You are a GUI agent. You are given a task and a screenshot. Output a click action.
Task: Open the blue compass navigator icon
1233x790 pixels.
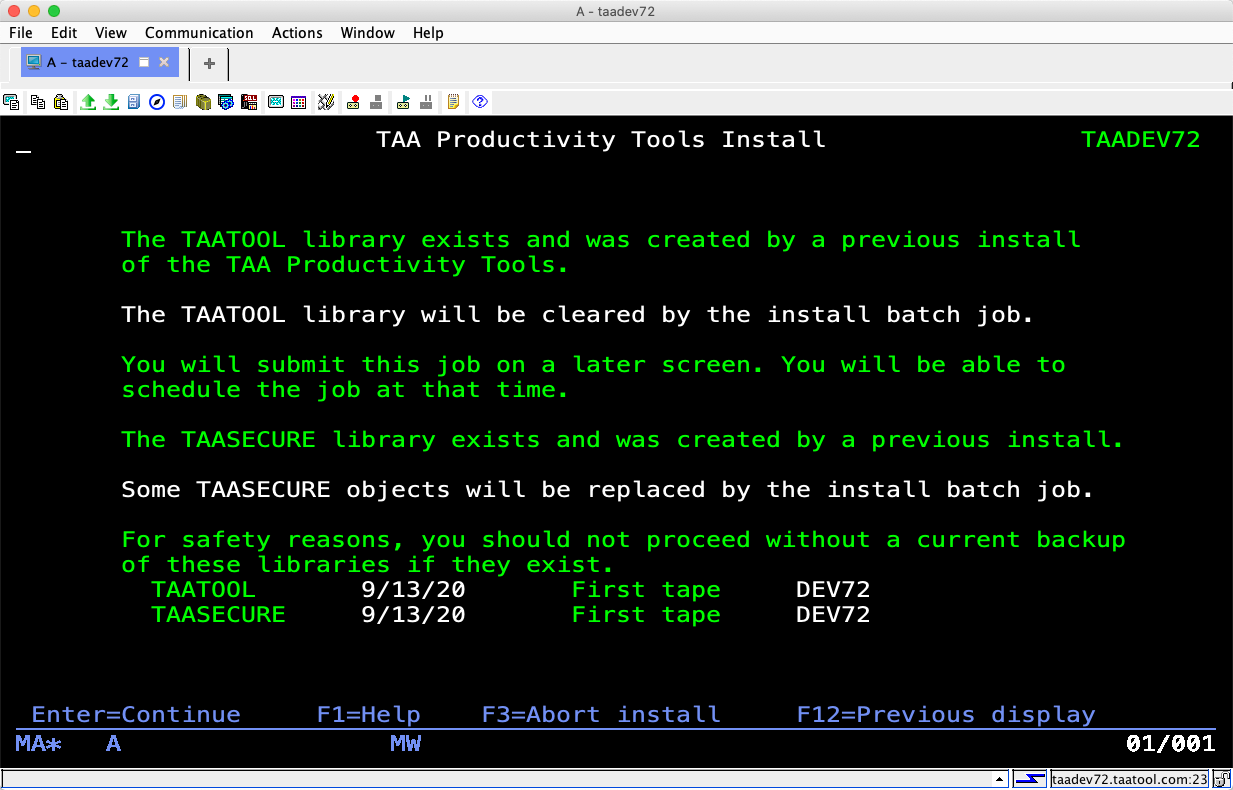coord(157,102)
